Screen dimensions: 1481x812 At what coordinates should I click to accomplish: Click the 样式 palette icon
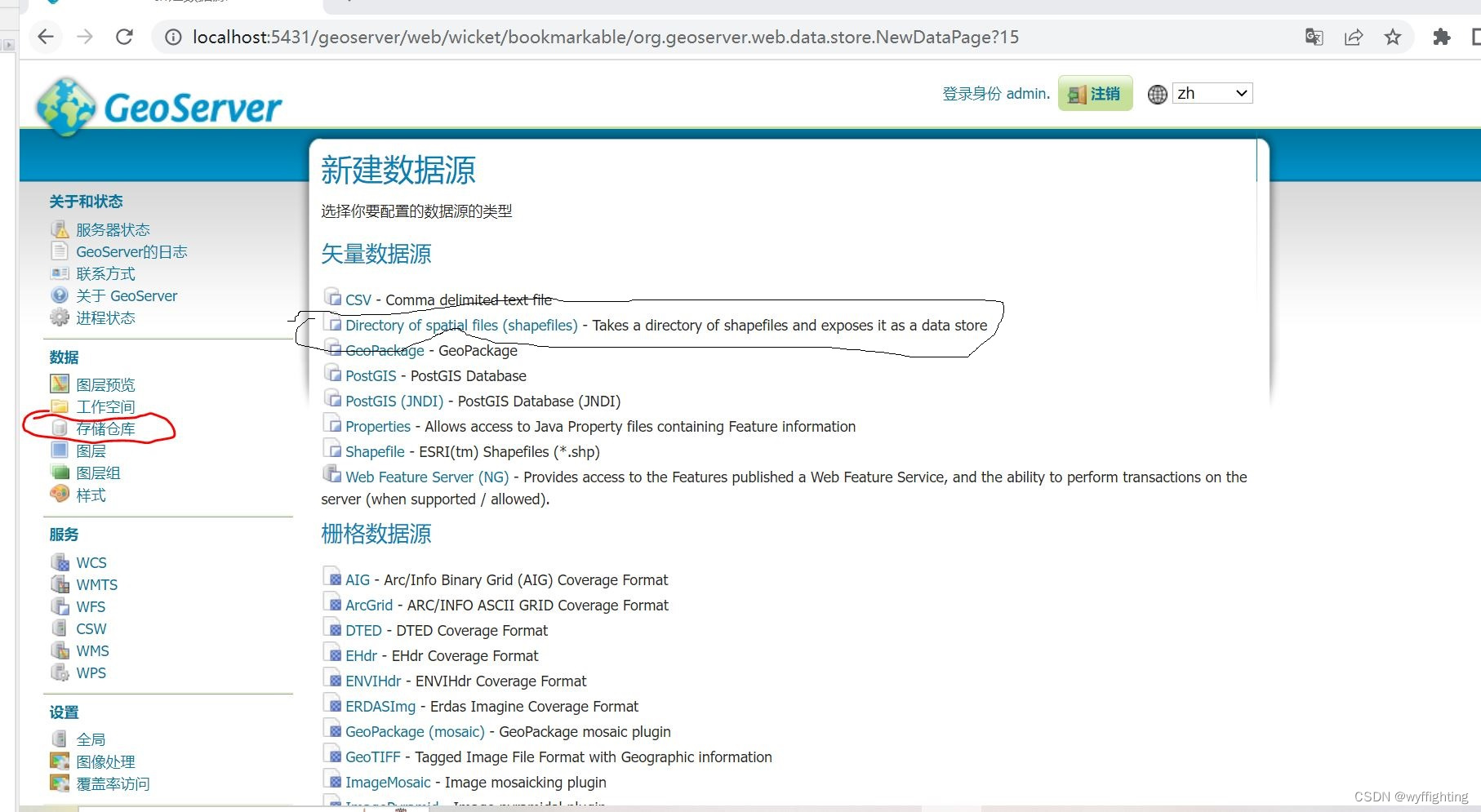[60, 495]
